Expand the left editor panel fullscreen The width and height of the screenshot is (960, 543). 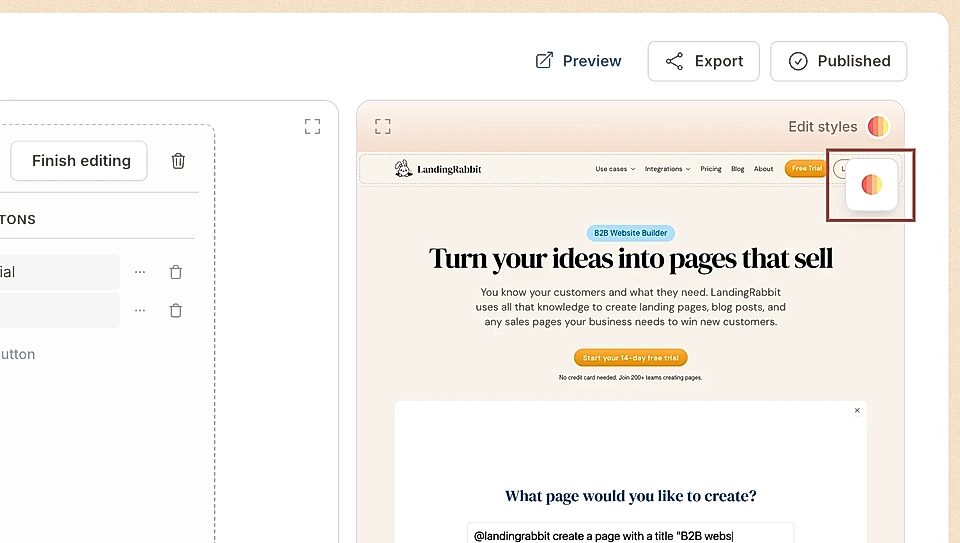coord(312,127)
